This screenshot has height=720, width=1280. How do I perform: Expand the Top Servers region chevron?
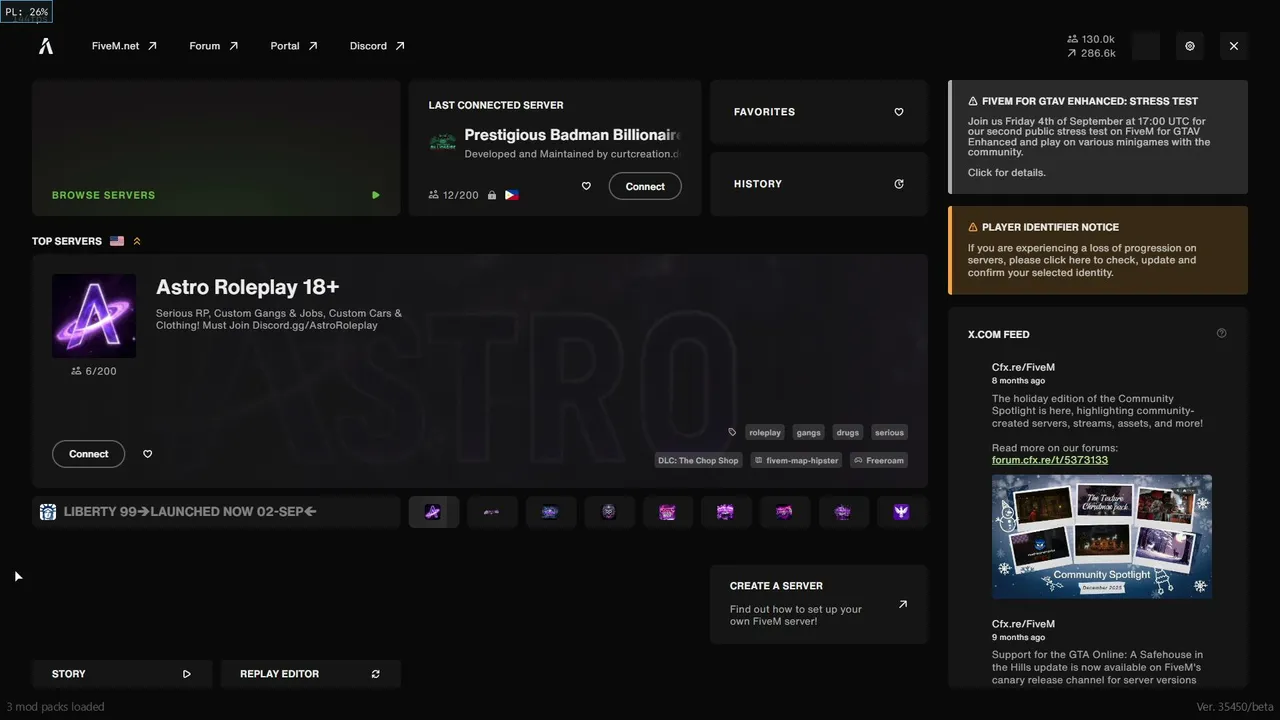click(137, 241)
